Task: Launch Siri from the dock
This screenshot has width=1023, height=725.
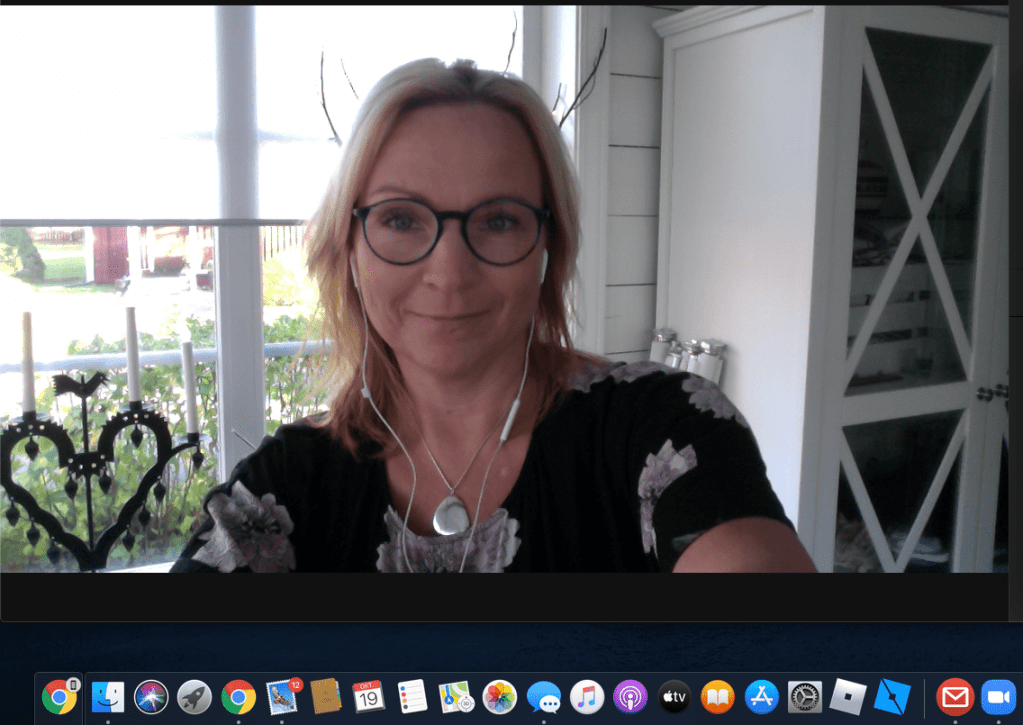Action: coord(151,697)
